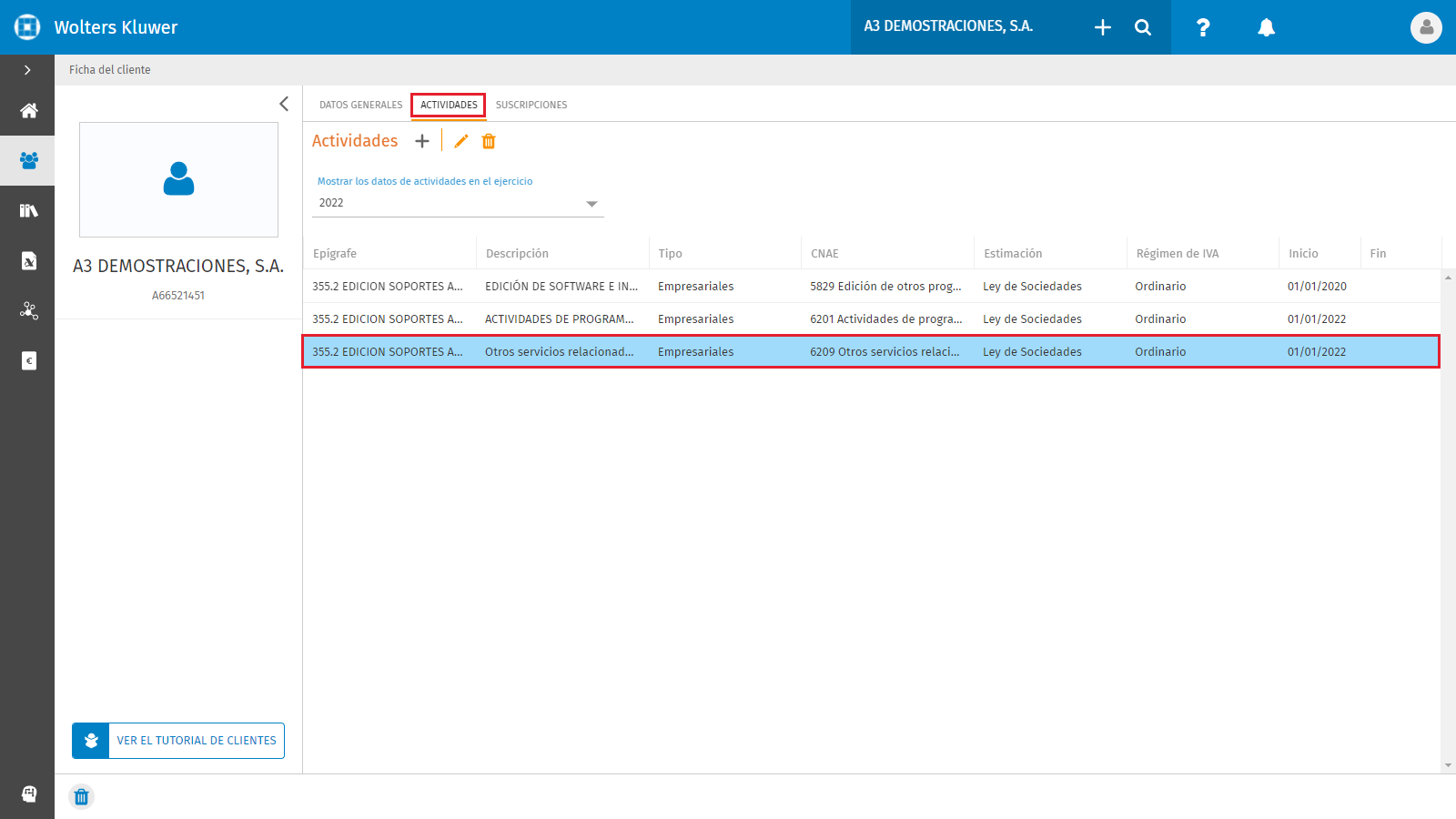1456x819 pixels.
Task: Click client NIF A66521451 text
Action: point(178,296)
